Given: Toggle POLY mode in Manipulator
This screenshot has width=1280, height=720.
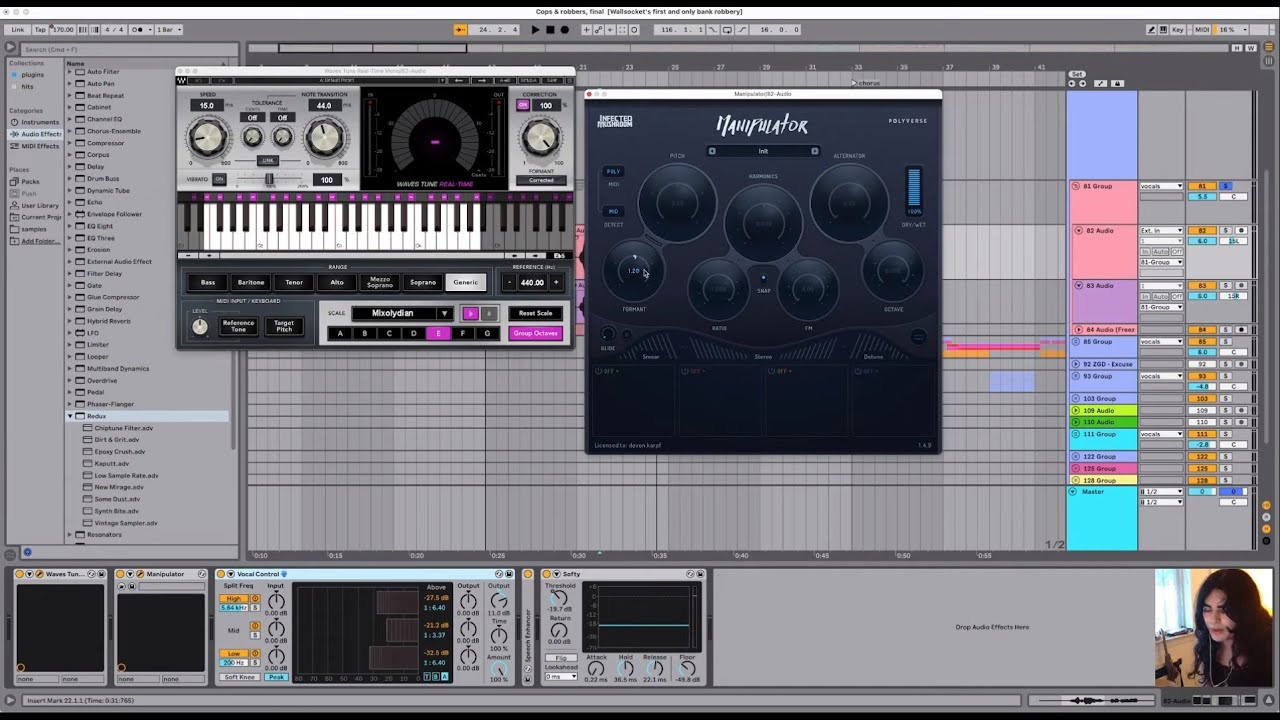Looking at the screenshot, I should click(614, 171).
